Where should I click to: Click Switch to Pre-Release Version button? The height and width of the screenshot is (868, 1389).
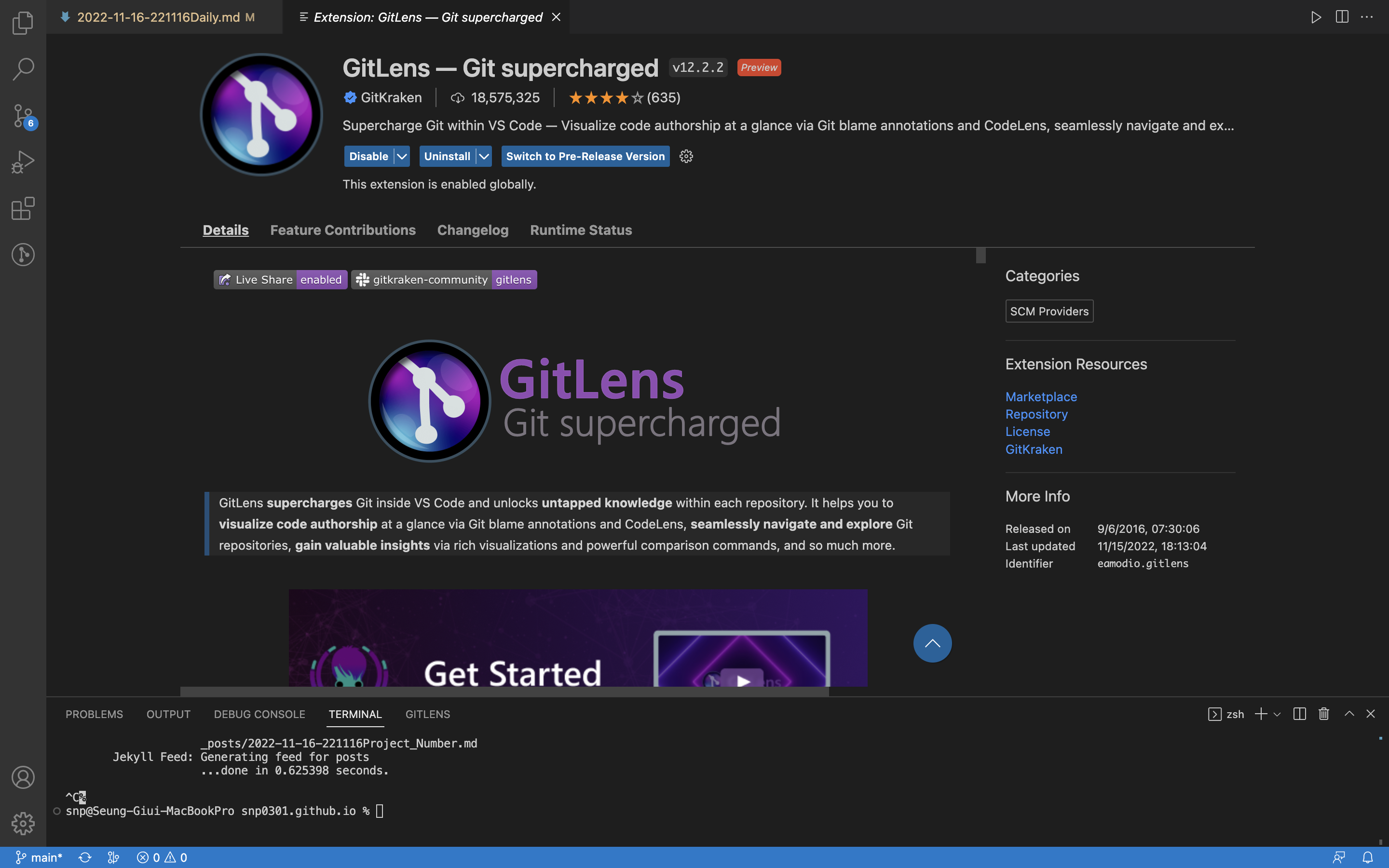585,156
